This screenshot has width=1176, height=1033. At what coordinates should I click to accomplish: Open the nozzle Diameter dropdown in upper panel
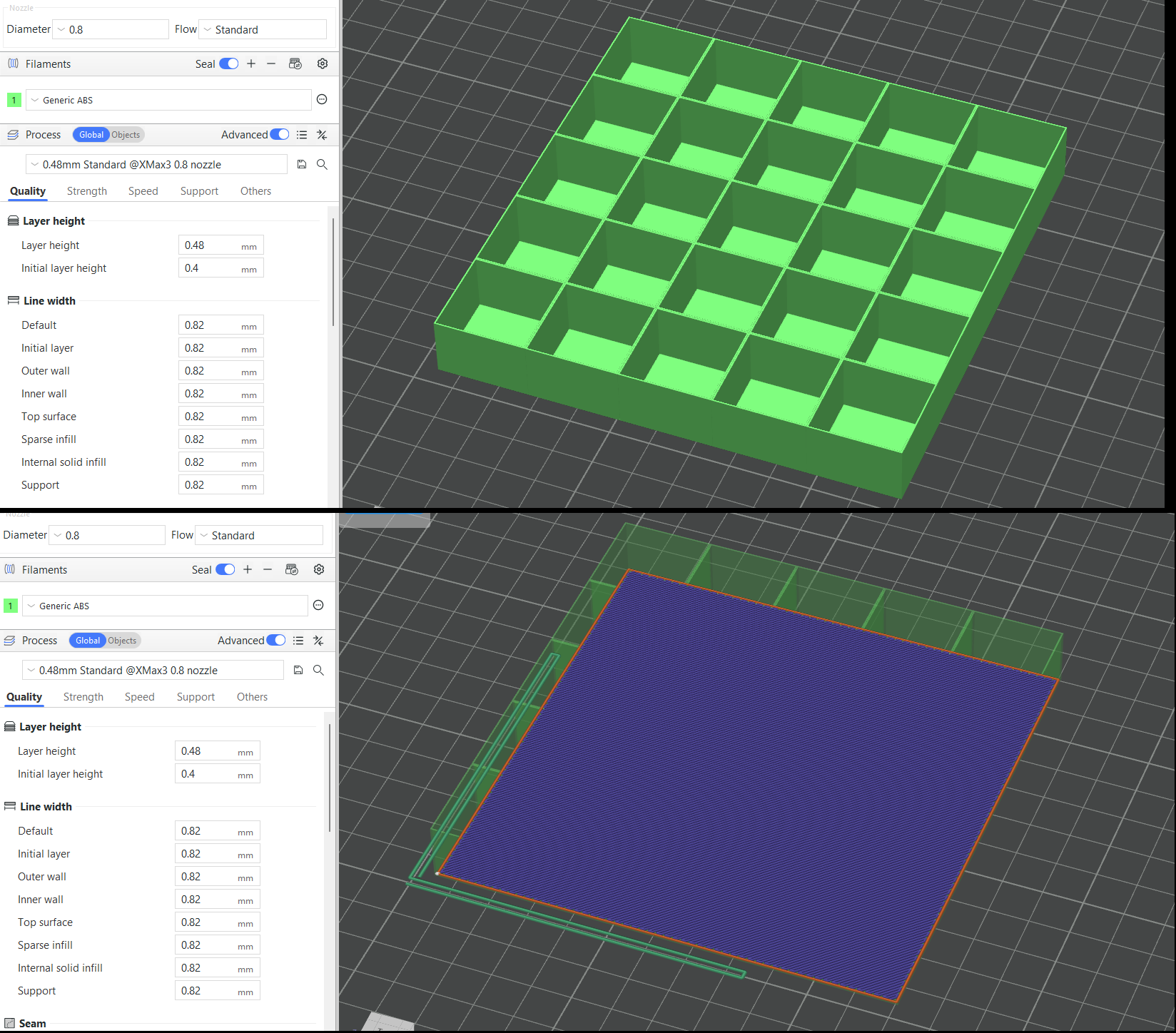(x=111, y=29)
